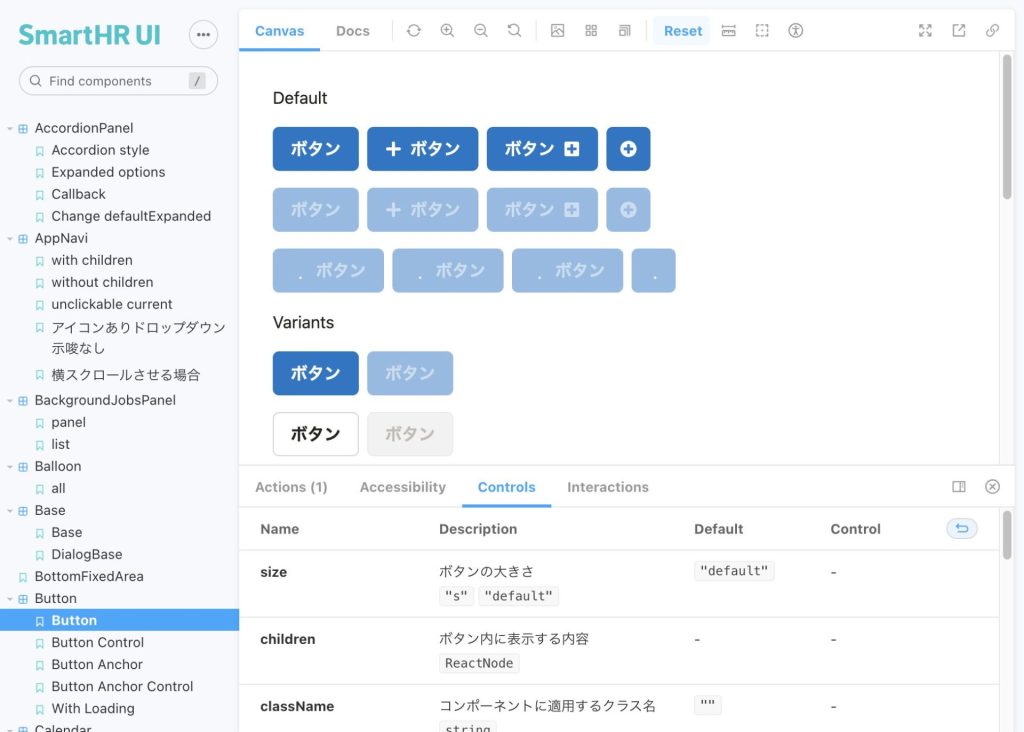Apply the vision simulator accessibility filter
Screen dimensions: 1024x732
(795, 30)
